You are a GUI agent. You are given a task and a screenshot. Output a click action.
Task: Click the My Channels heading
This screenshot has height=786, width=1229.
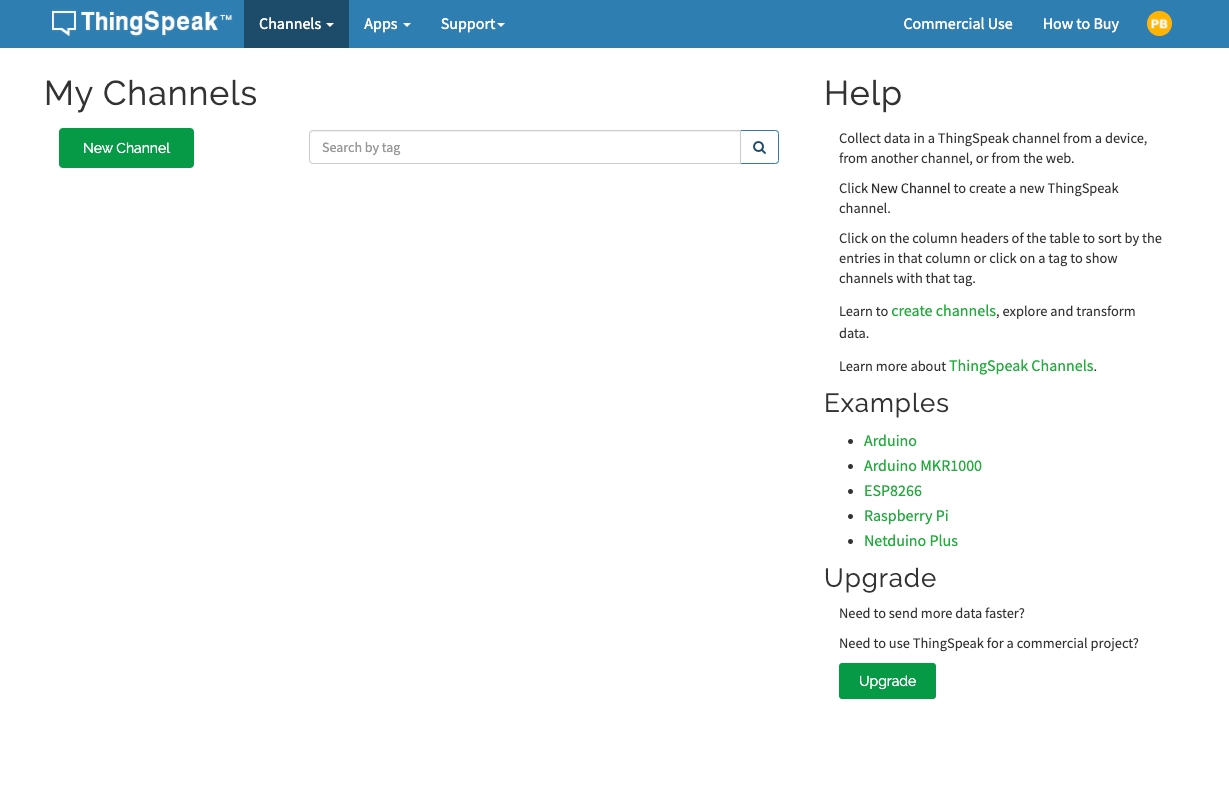[x=151, y=93]
